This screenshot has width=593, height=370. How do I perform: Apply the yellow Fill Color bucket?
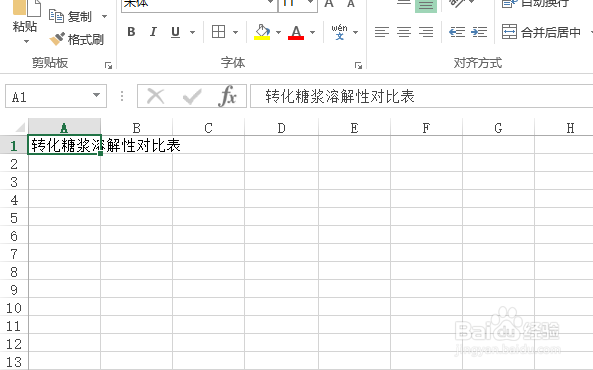tap(262, 32)
